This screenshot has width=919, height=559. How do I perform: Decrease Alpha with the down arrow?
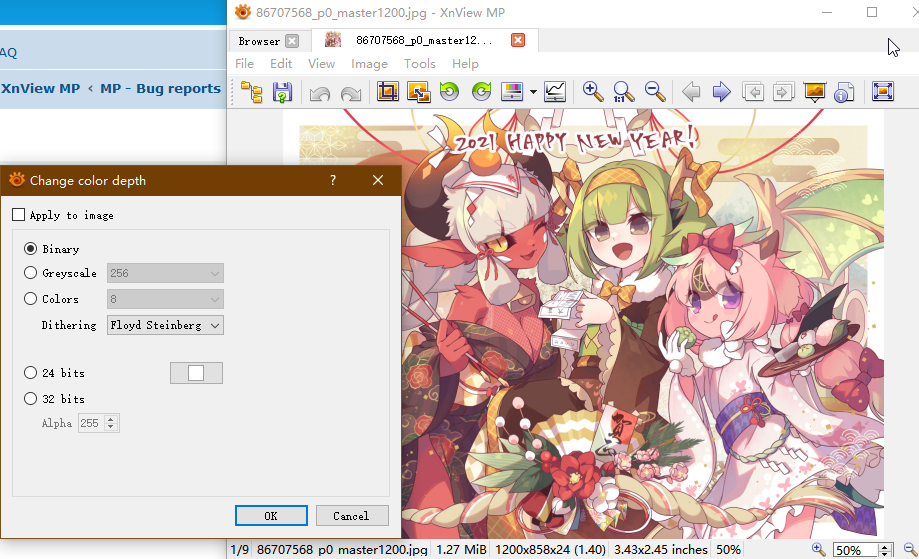[111, 427]
